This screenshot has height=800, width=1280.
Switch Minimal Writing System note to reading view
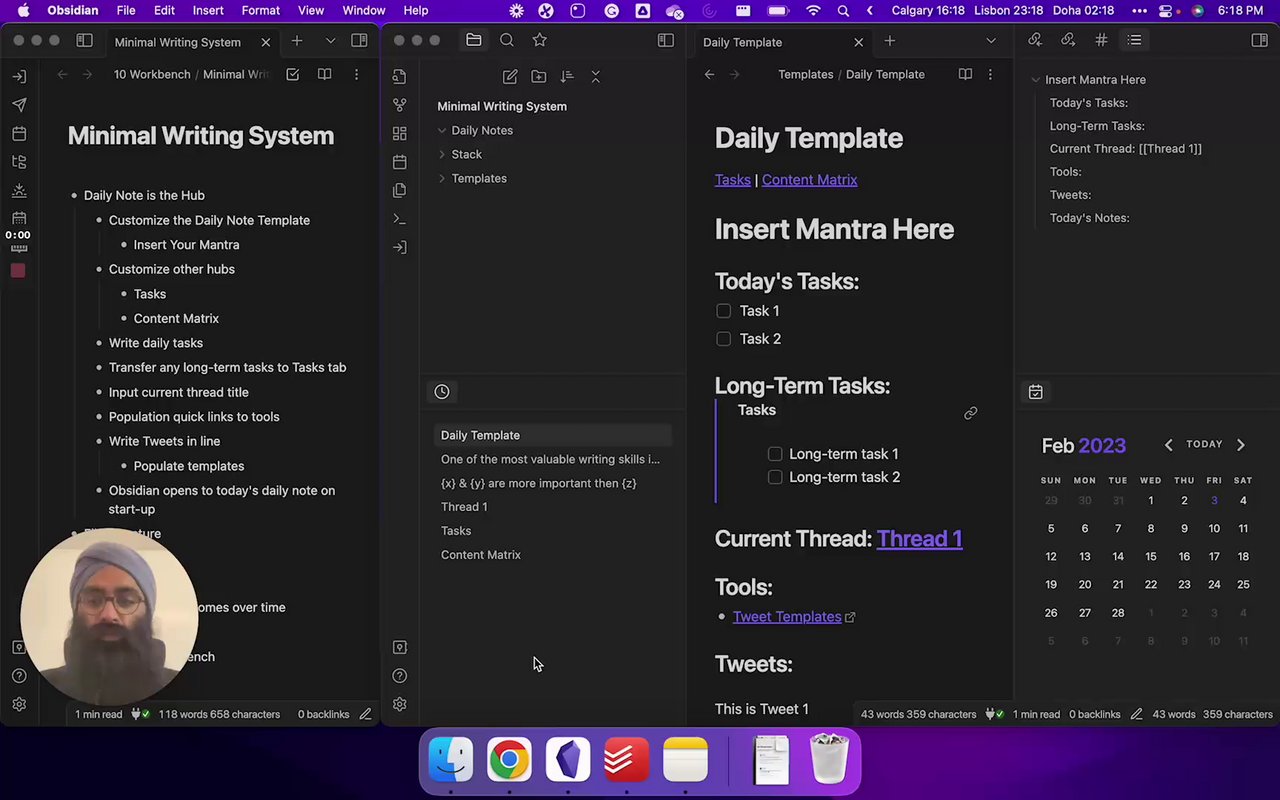point(324,74)
